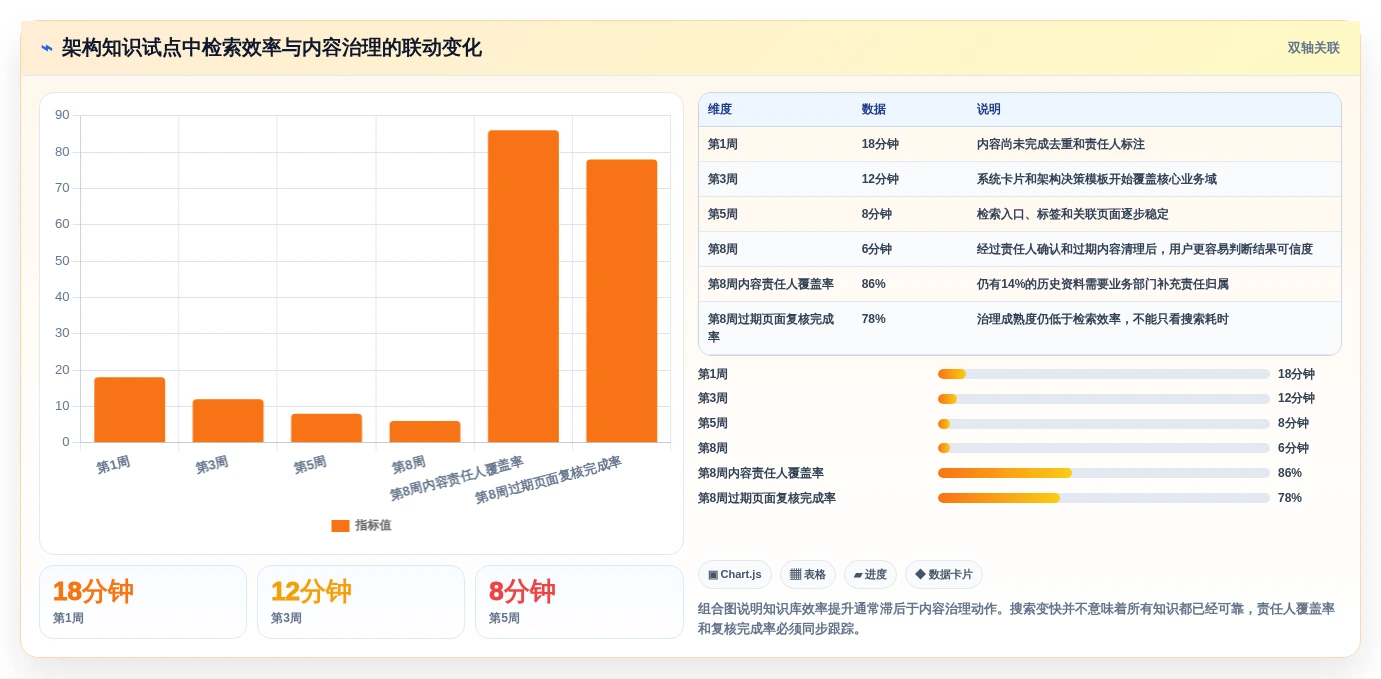Click the 第8周过期页面复核完成率 table row label
This screenshot has height=679, width=1381.
pyautogui.click(x=771, y=328)
